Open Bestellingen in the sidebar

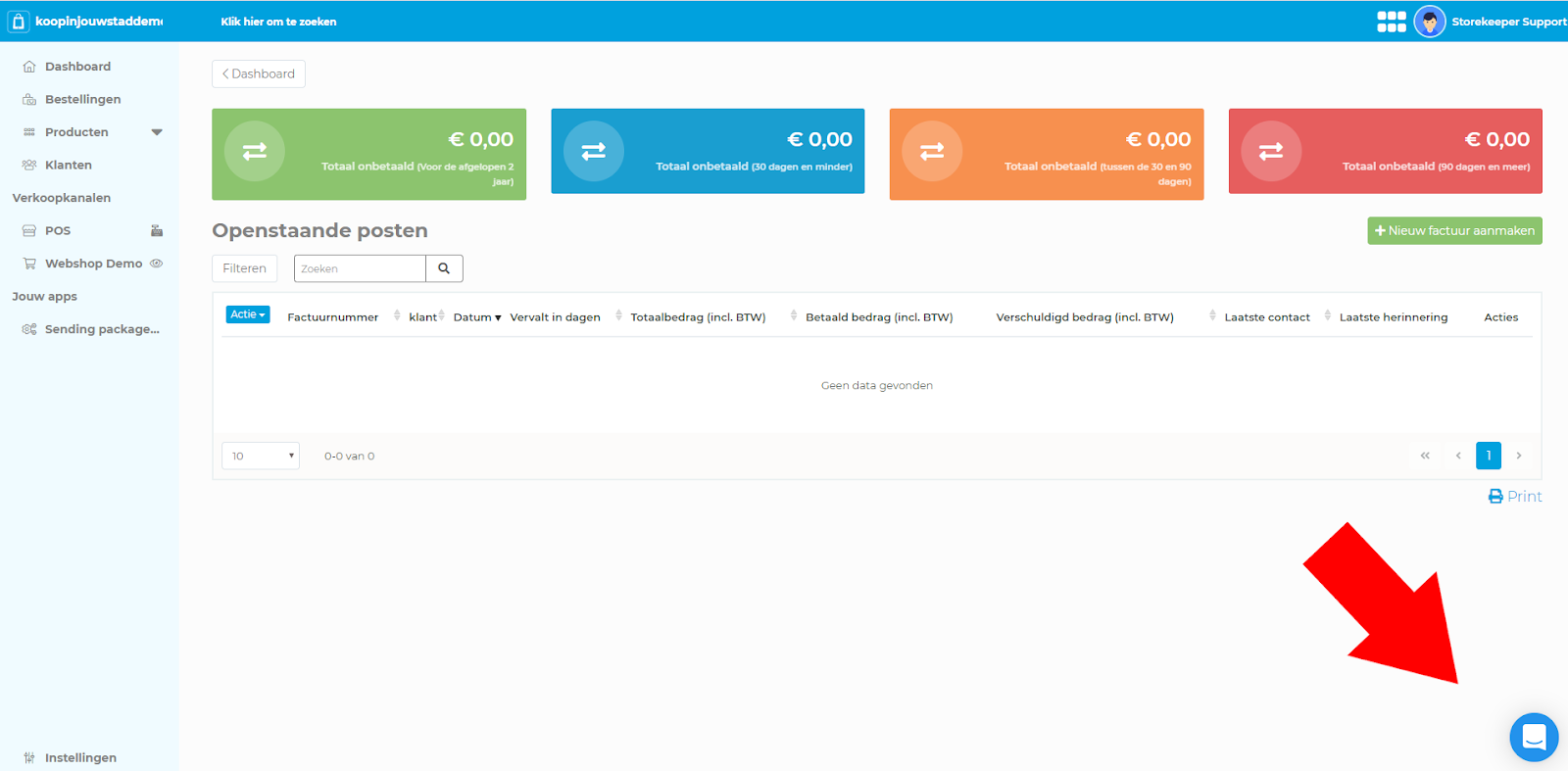click(82, 99)
